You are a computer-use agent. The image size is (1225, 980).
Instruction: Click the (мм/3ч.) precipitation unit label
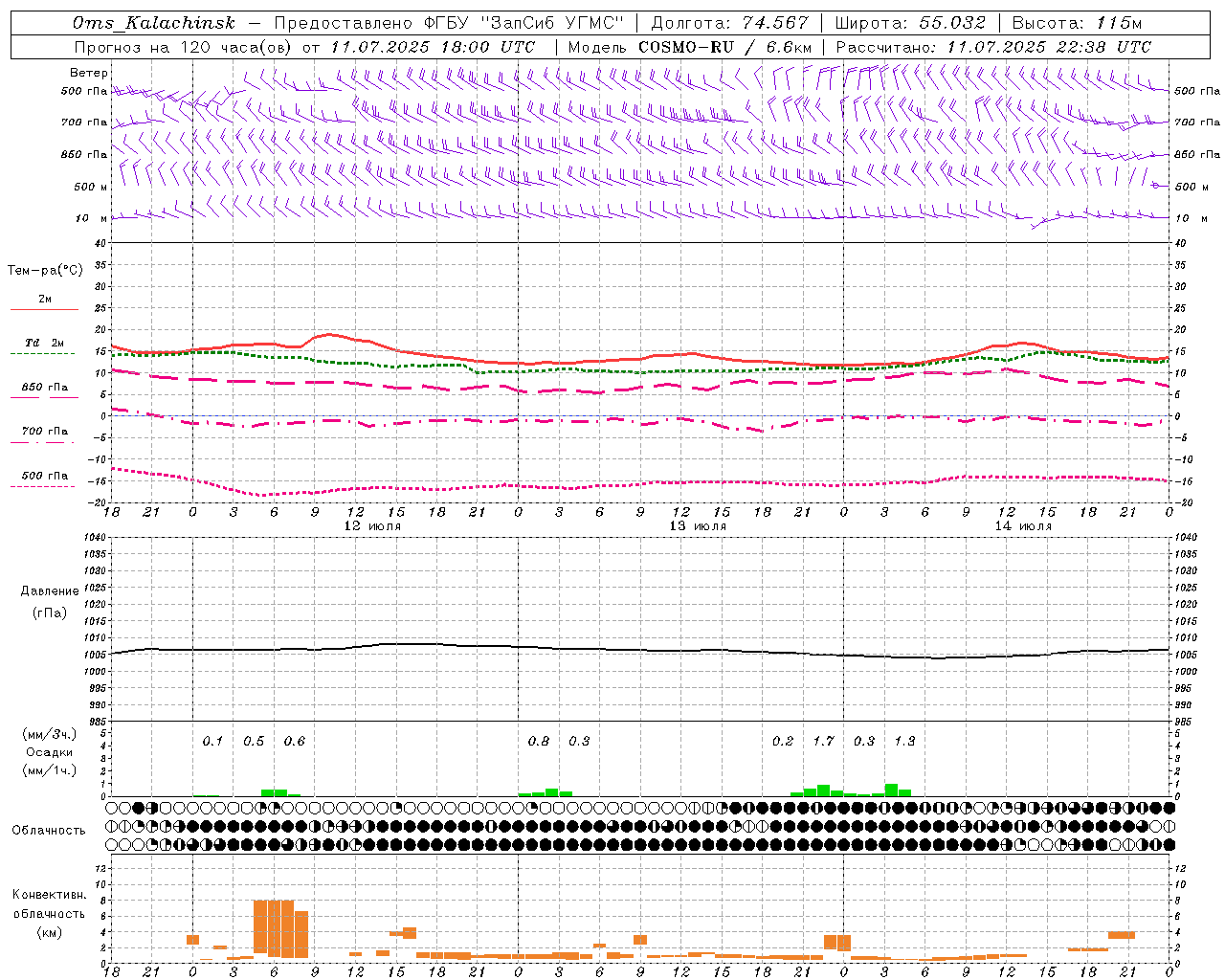(x=50, y=734)
